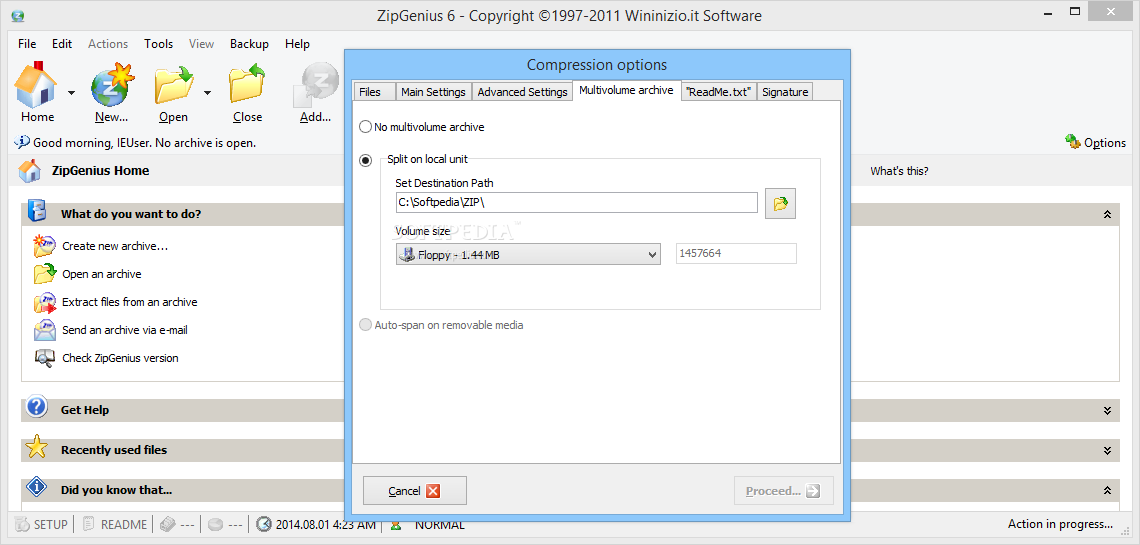Click the Home toolbar icon
This screenshot has height=545, width=1140.
36,84
